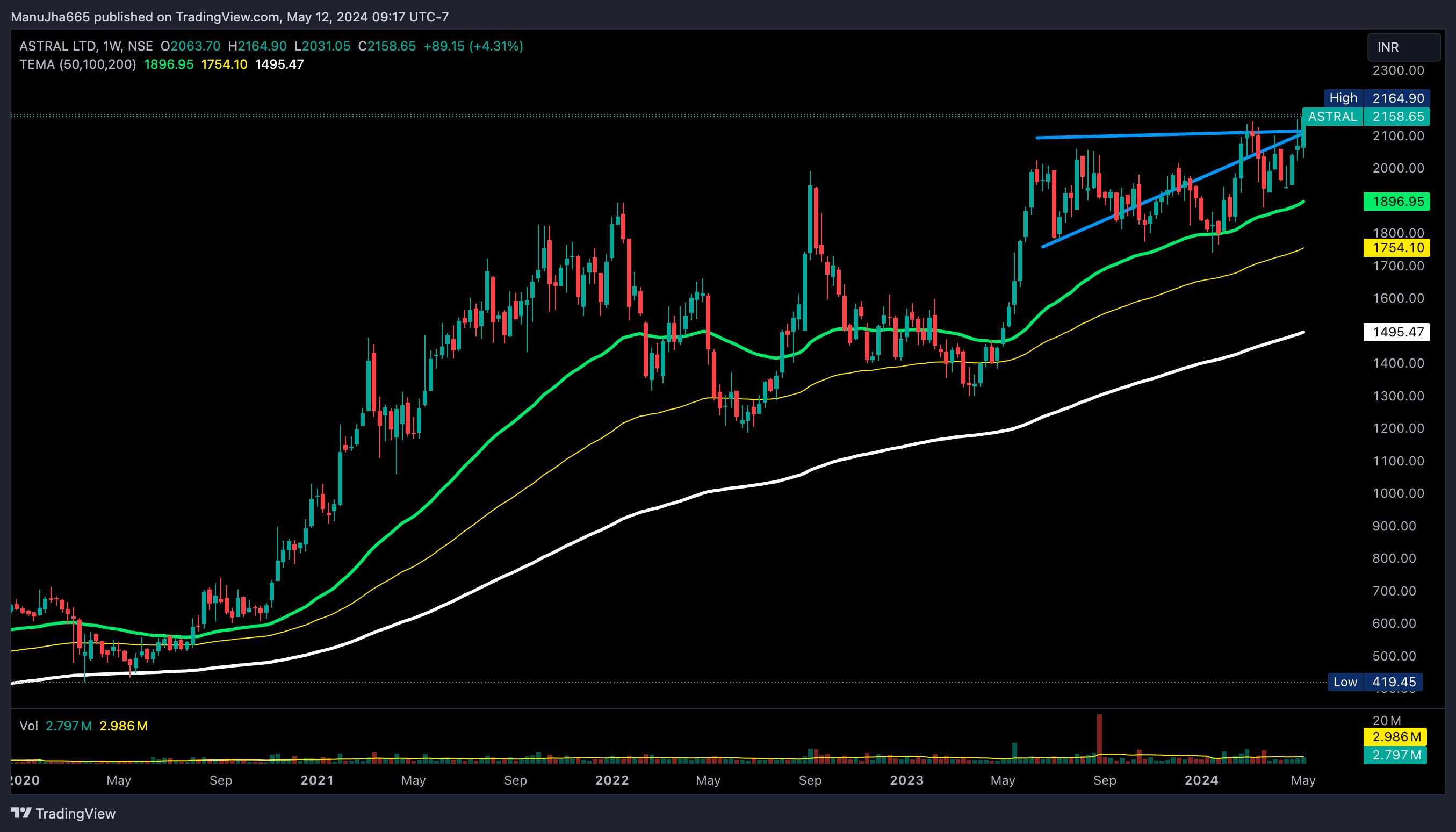Click the teal 2.797 M volume axis tag
This screenshot has height=832, width=1456.
coord(1395,755)
